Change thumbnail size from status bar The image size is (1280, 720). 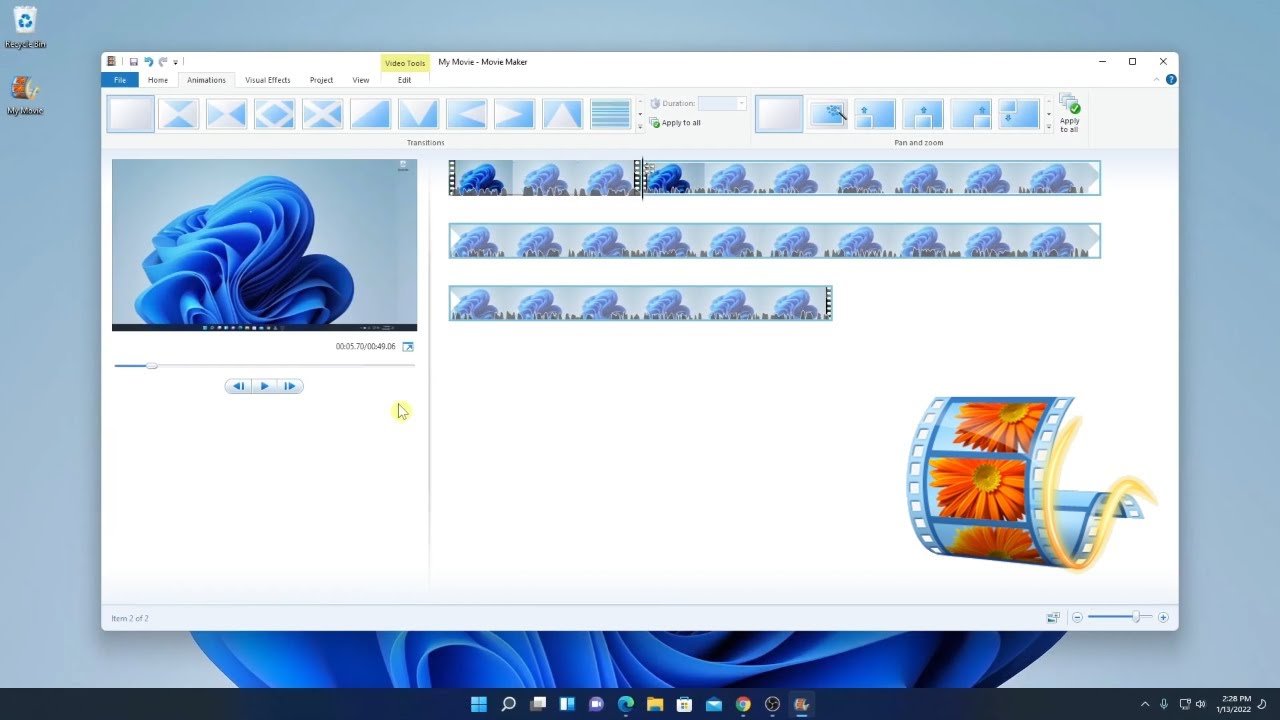click(x=1053, y=618)
